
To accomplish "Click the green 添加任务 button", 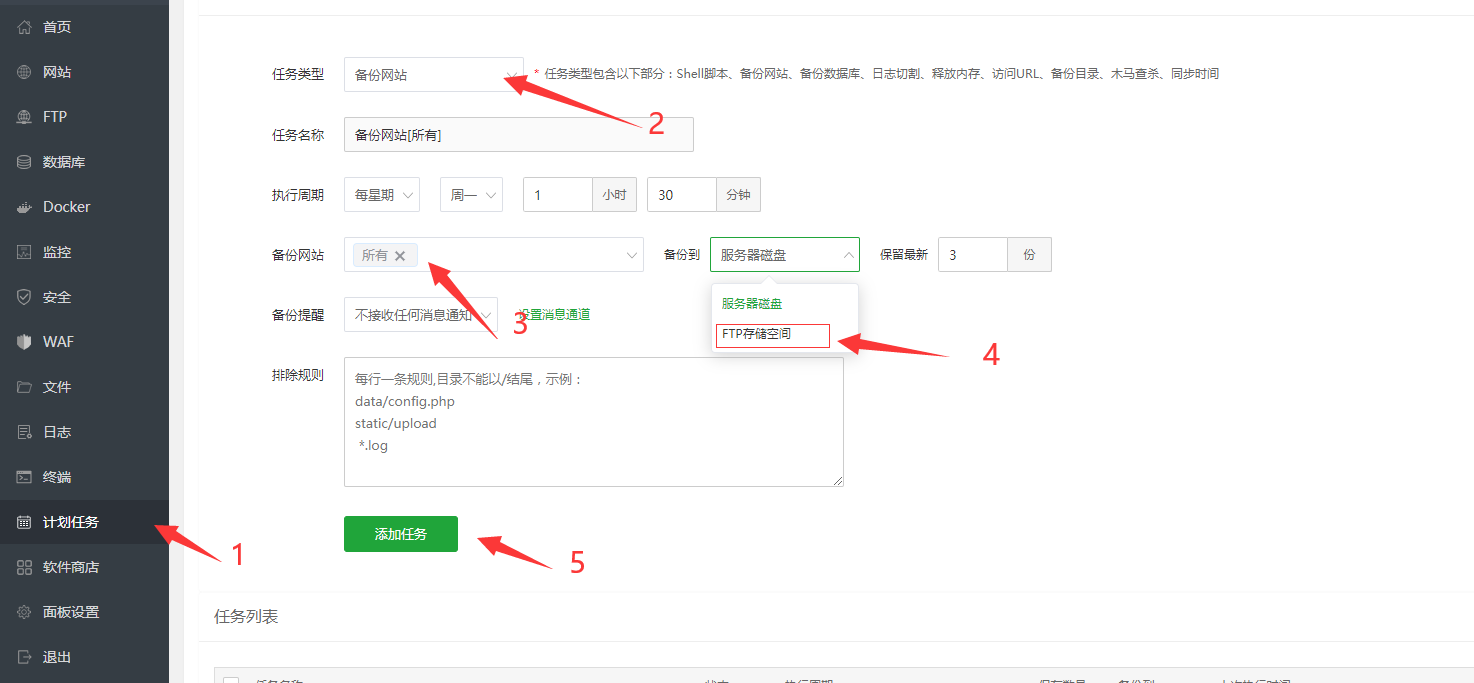I will (x=400, y=534).
